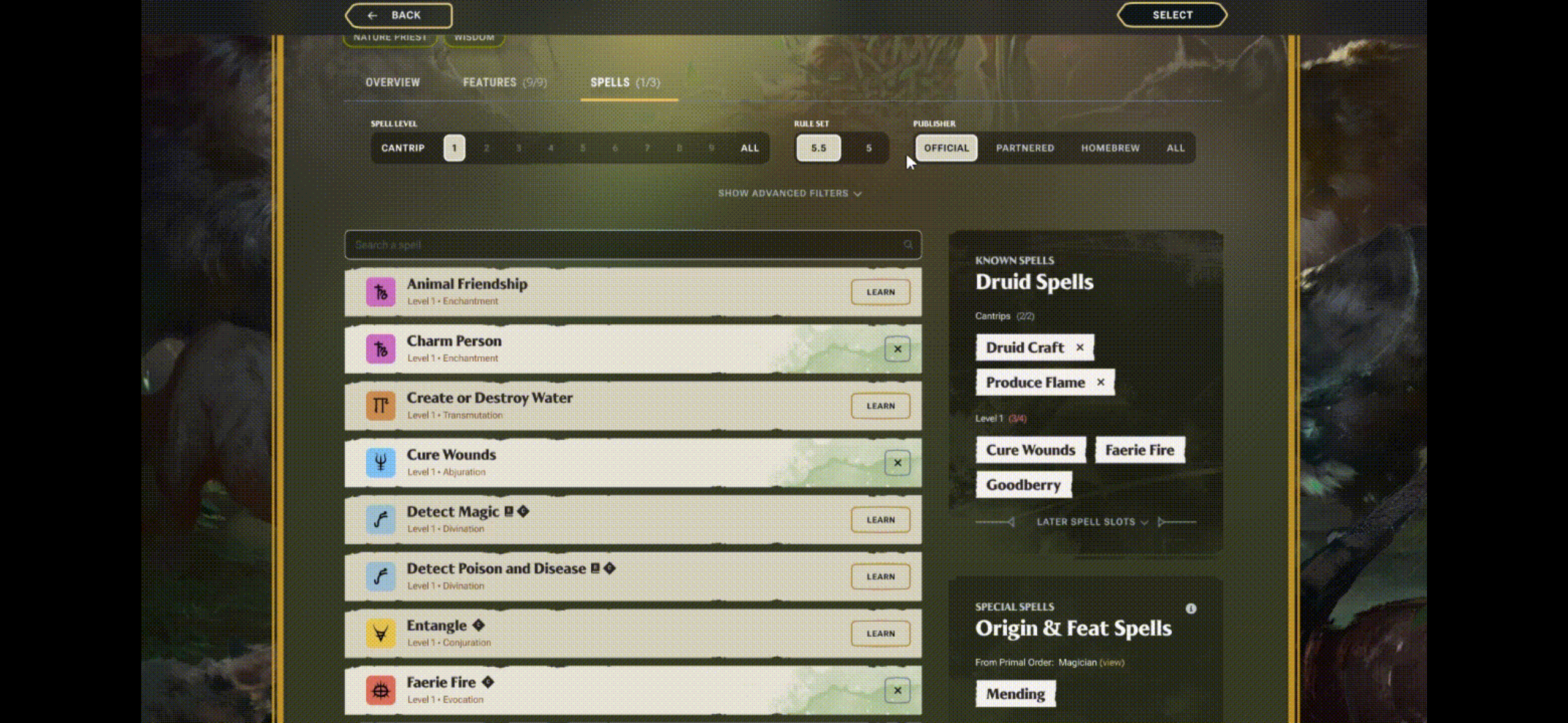Open the Magician view link
Image resolution: width=1568 pixels, height=723 pixels.
(1112, 662)
